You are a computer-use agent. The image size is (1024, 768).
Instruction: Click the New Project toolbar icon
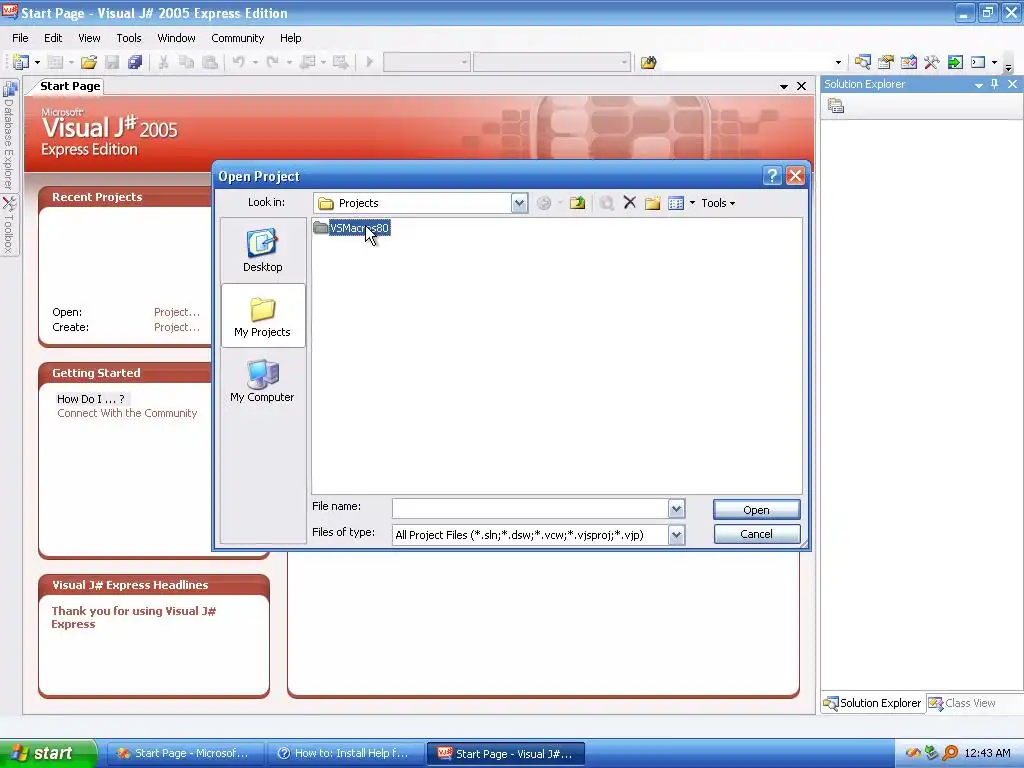click(20, 62)
